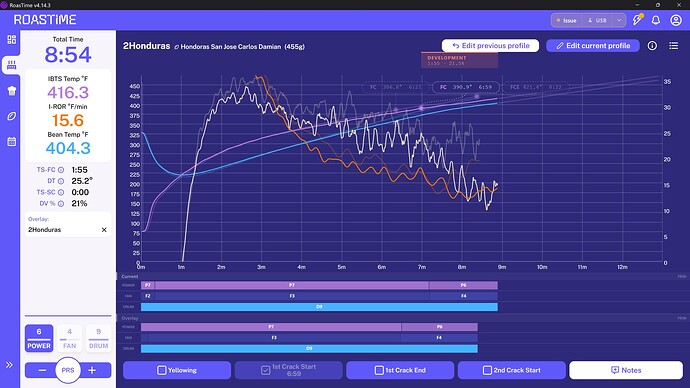Click the Total Time 8:54 value
The image size is (690, 388).
pos(68,55)
